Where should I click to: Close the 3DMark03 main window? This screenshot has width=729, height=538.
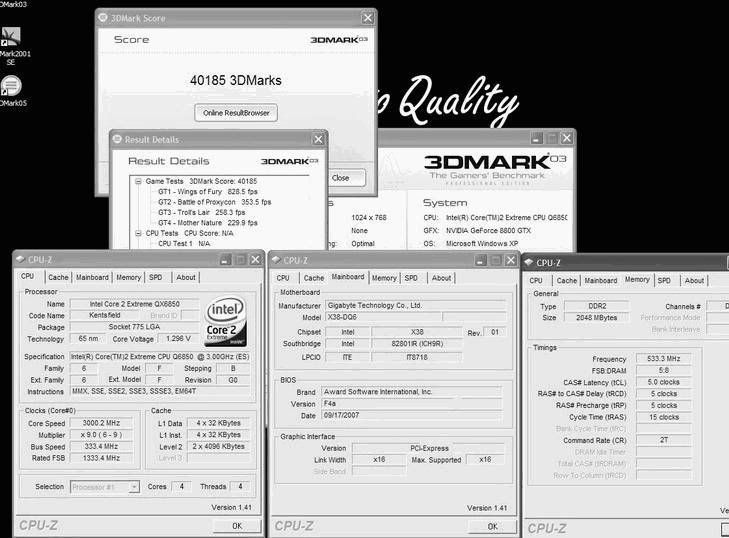tap(566, 138)
